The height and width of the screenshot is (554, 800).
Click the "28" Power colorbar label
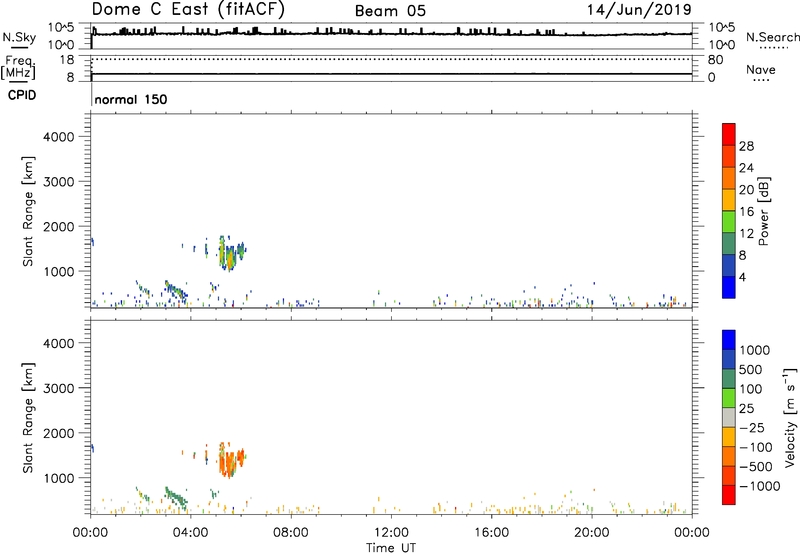[x=746, y=146]
